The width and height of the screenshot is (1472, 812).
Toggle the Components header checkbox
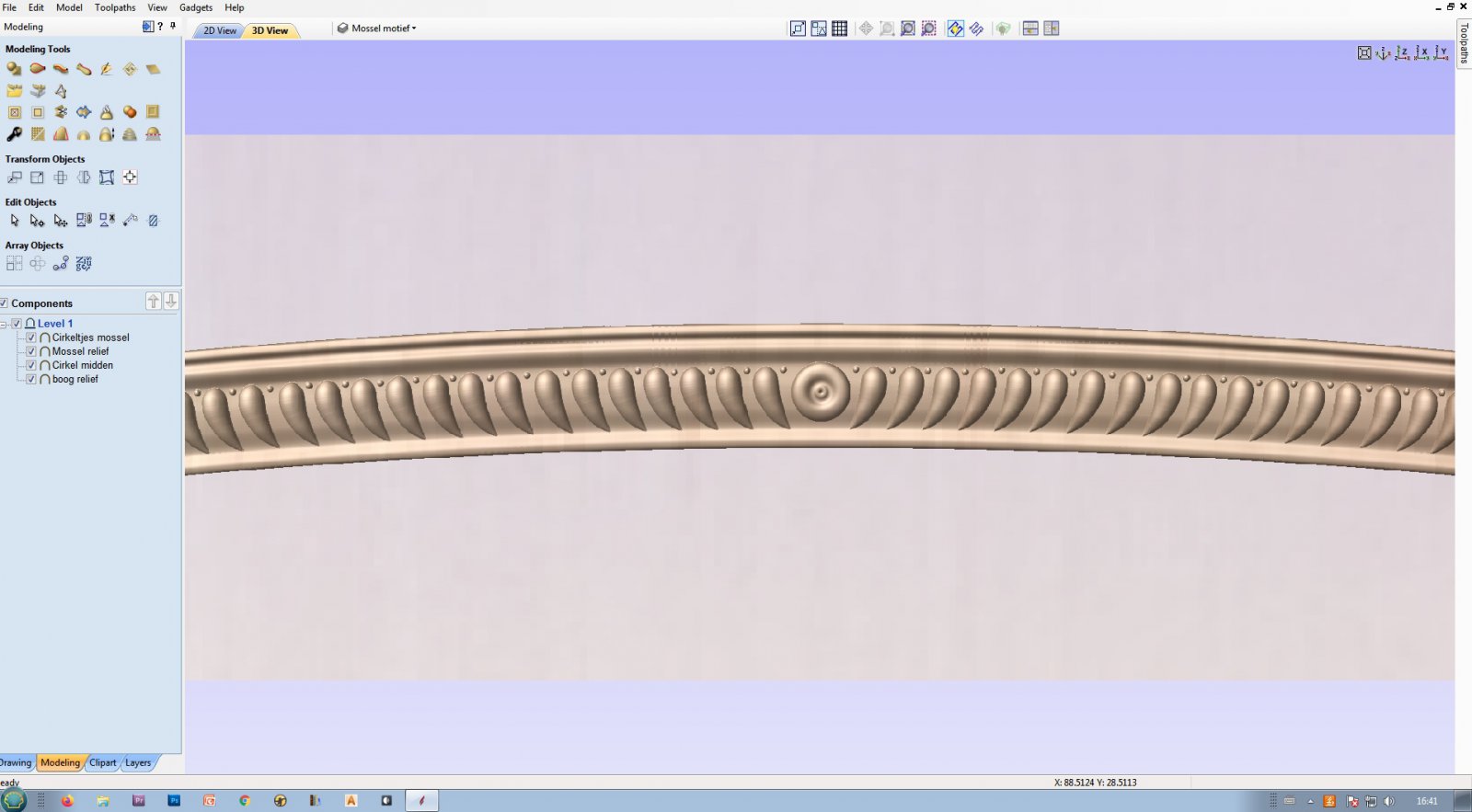[x=4, y=303]
